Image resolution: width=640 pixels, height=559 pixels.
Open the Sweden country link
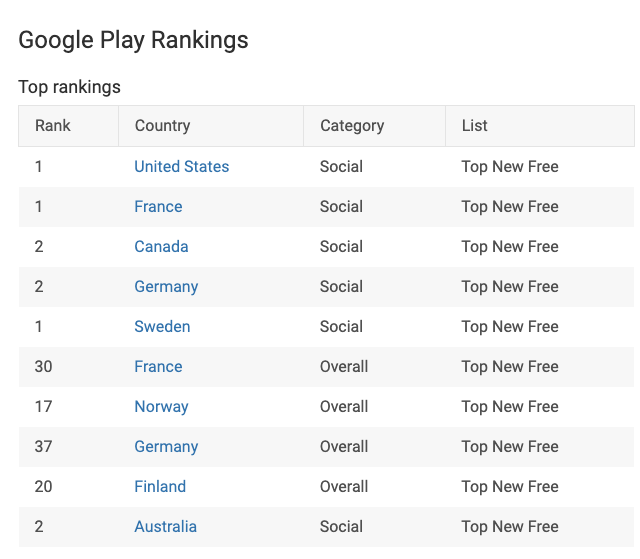coord(162,327)
